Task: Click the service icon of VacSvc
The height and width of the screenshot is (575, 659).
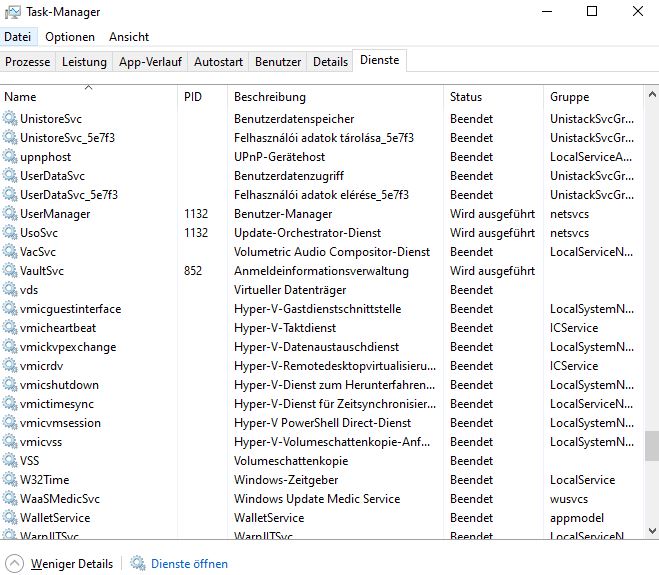Action: click(10, 251)
